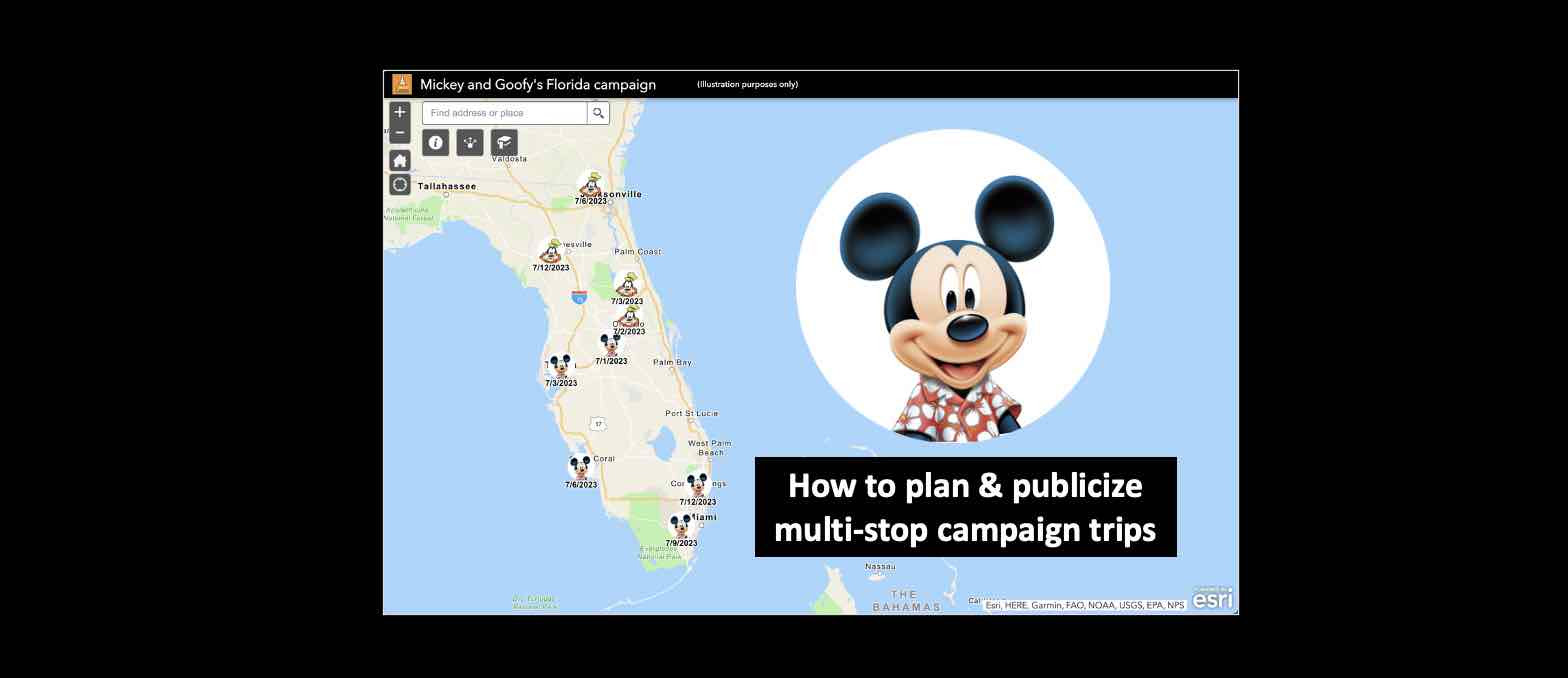Select Goofy marker dated 7/12/2023 near Gainesville
The width and height of the screenshot is (1568, 678).
click(x=550, y=251)
